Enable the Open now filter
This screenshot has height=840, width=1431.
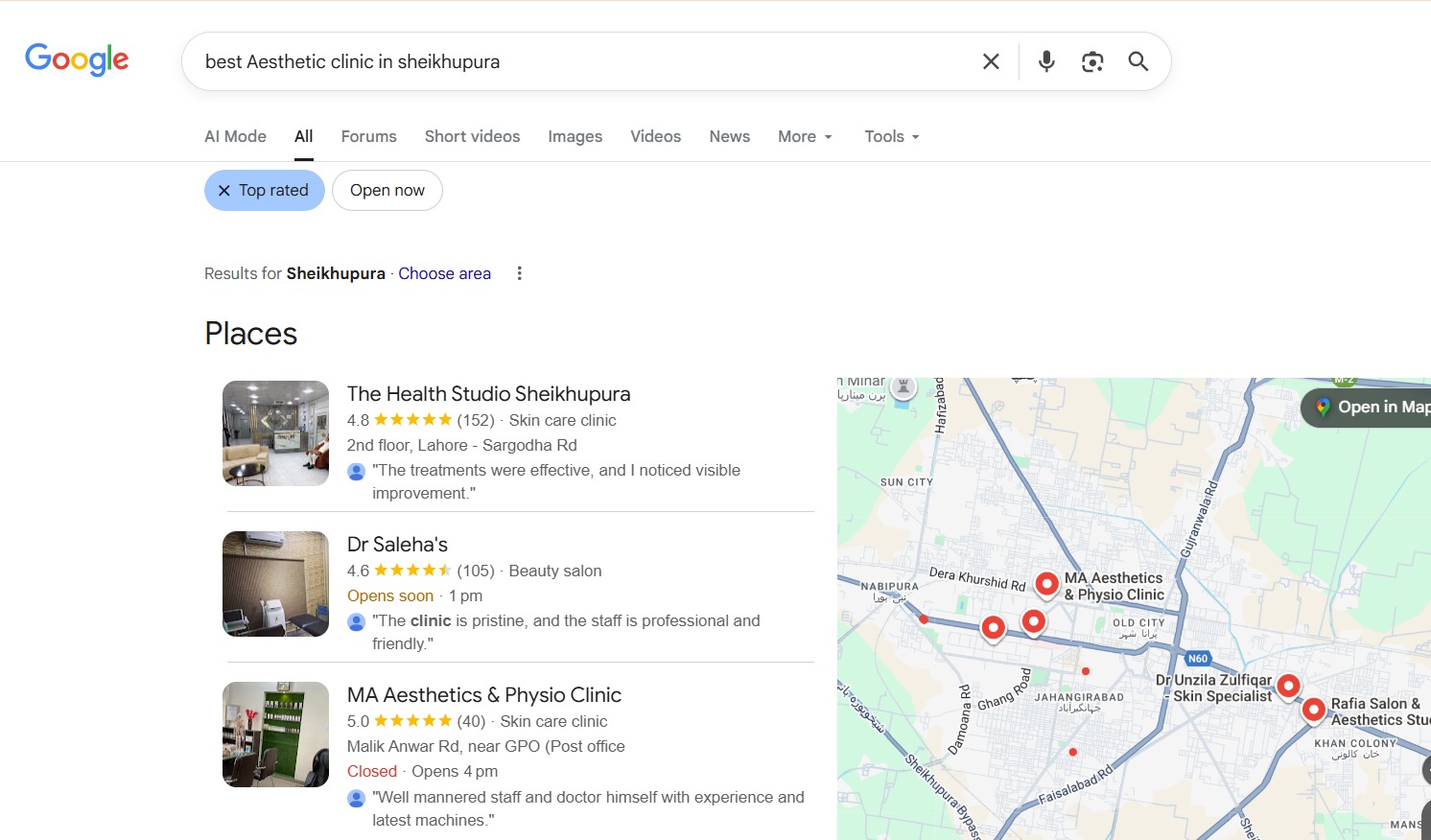pos(387,191)
